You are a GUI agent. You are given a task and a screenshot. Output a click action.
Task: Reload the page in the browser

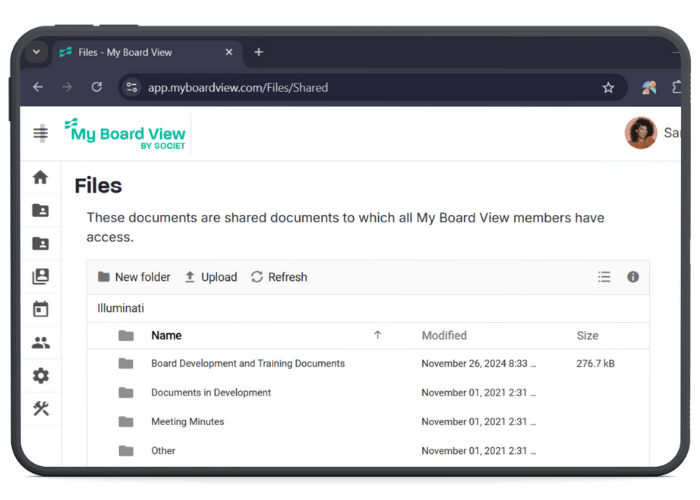point(96,87)
